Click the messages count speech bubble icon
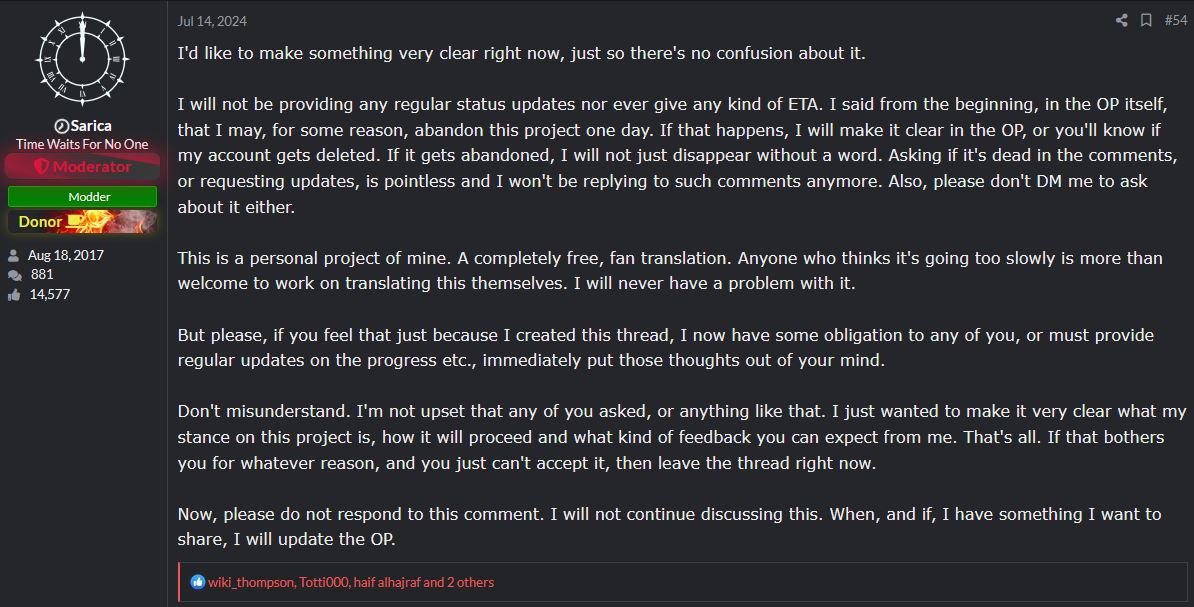Image resolution: width=1194 pixels, height=607 pixels. [14, 275]
